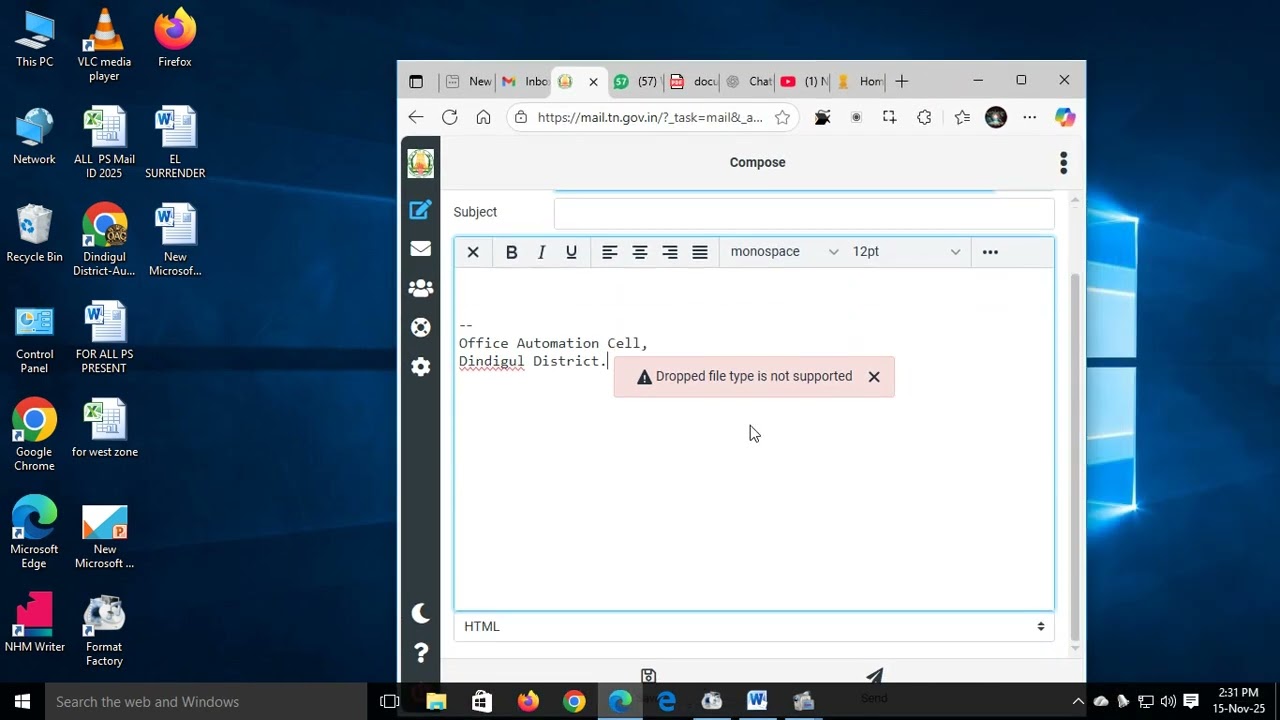
Task: Open the browser profile avatar
Action: 996,118
